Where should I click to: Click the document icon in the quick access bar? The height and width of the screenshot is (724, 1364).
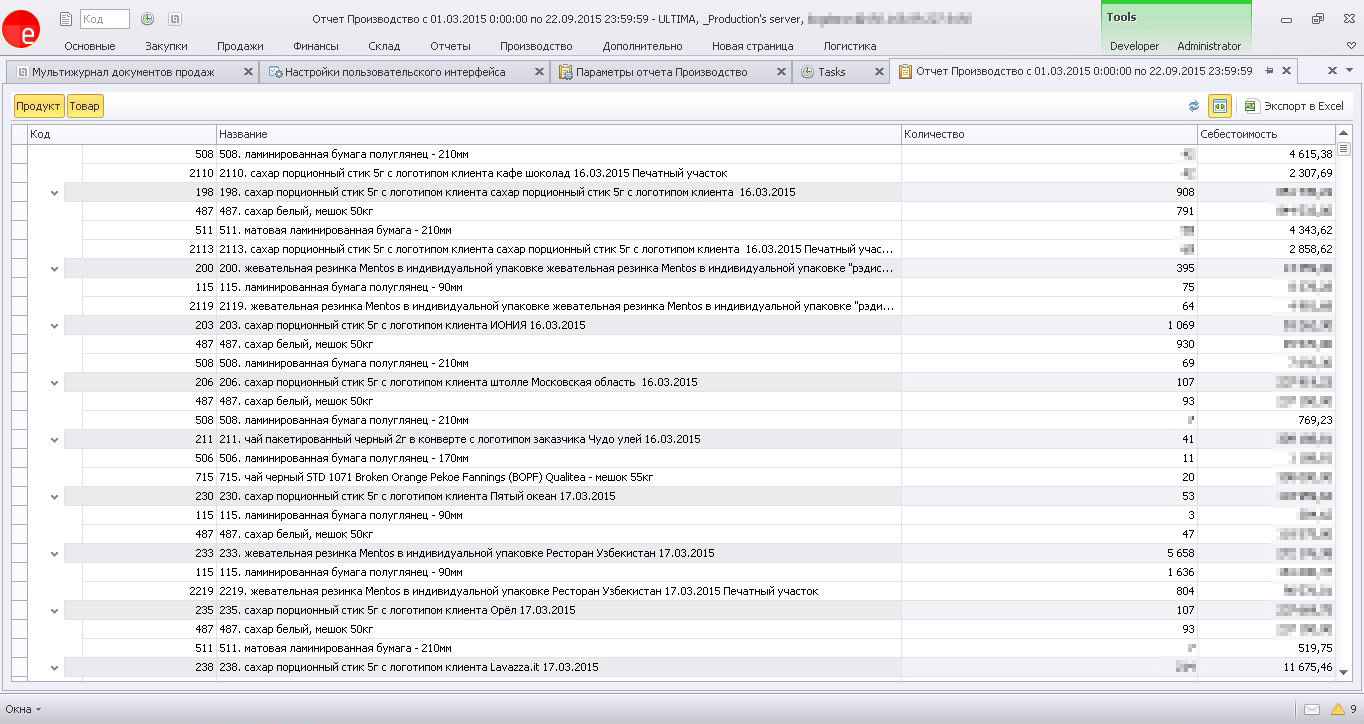66,19
